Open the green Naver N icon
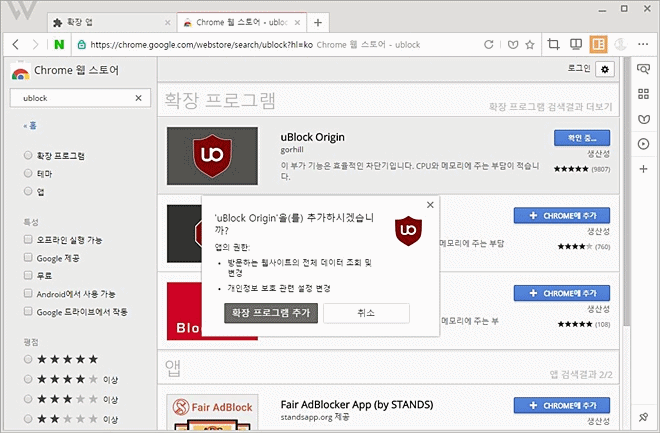The width and height of the screenshot is (660, 433). [x=59, y=44]
